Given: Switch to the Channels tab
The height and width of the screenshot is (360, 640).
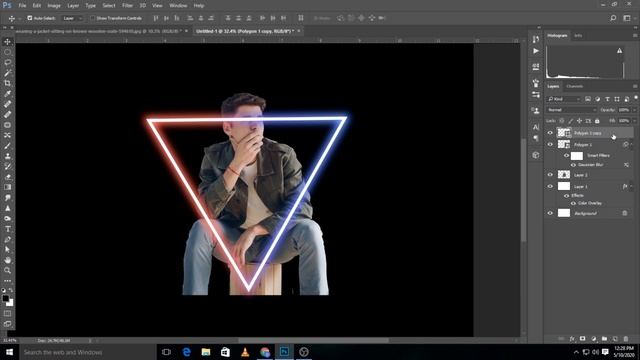Looking at the screenshot, I should pos(575,86).
